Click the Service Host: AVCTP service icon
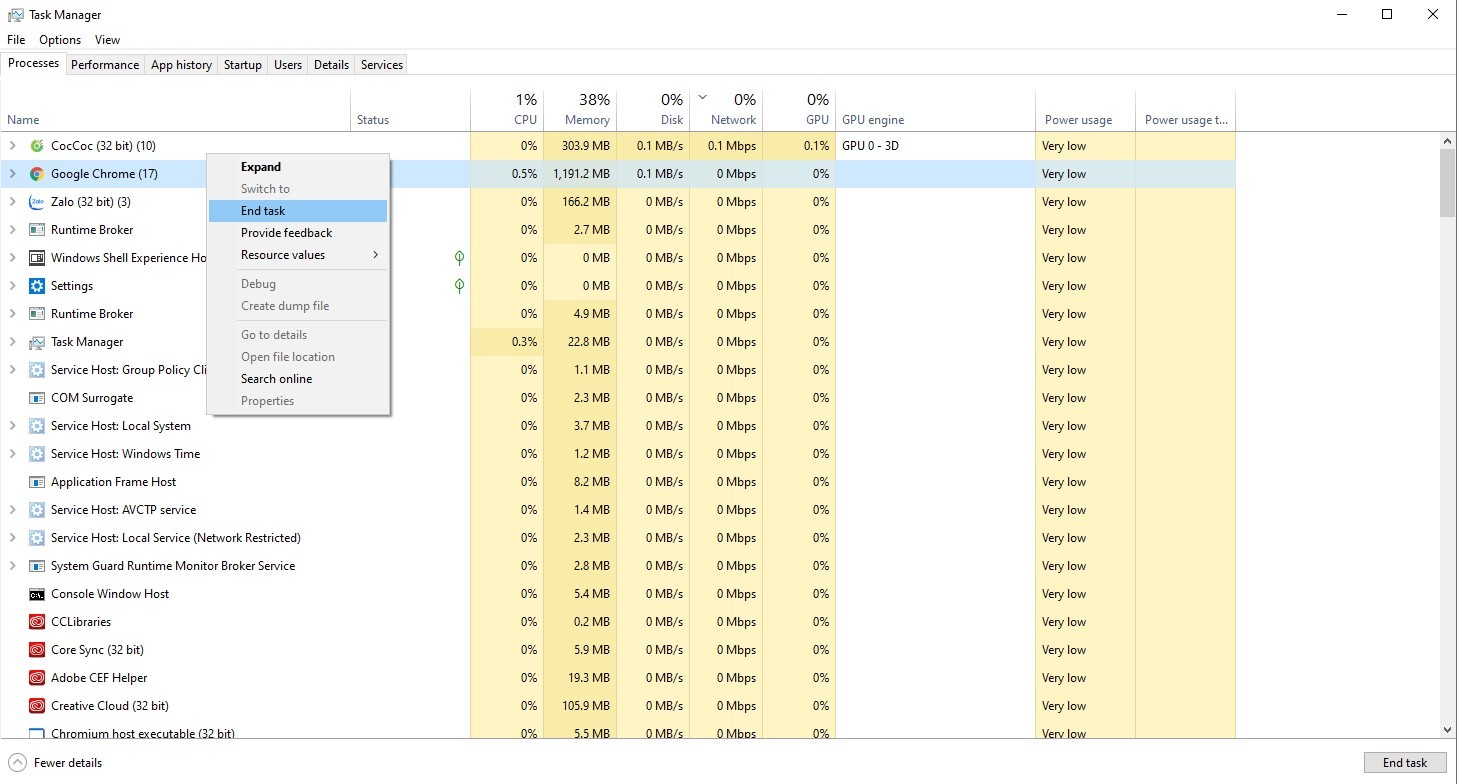This screenshot has width=1457, height=784. pyautogui.click(x=37, y=510)
